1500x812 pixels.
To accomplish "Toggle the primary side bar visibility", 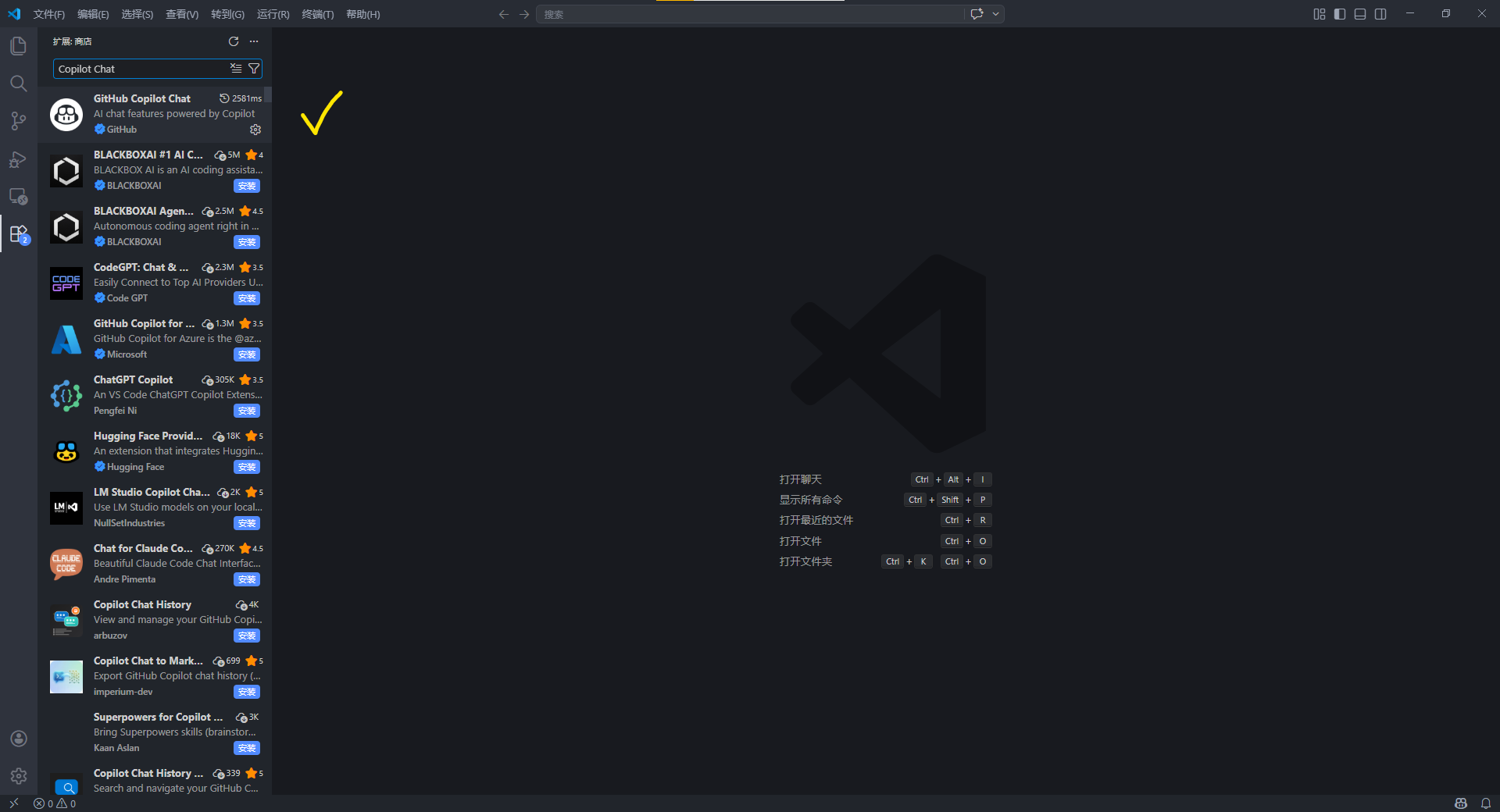I will [1340, 14].
